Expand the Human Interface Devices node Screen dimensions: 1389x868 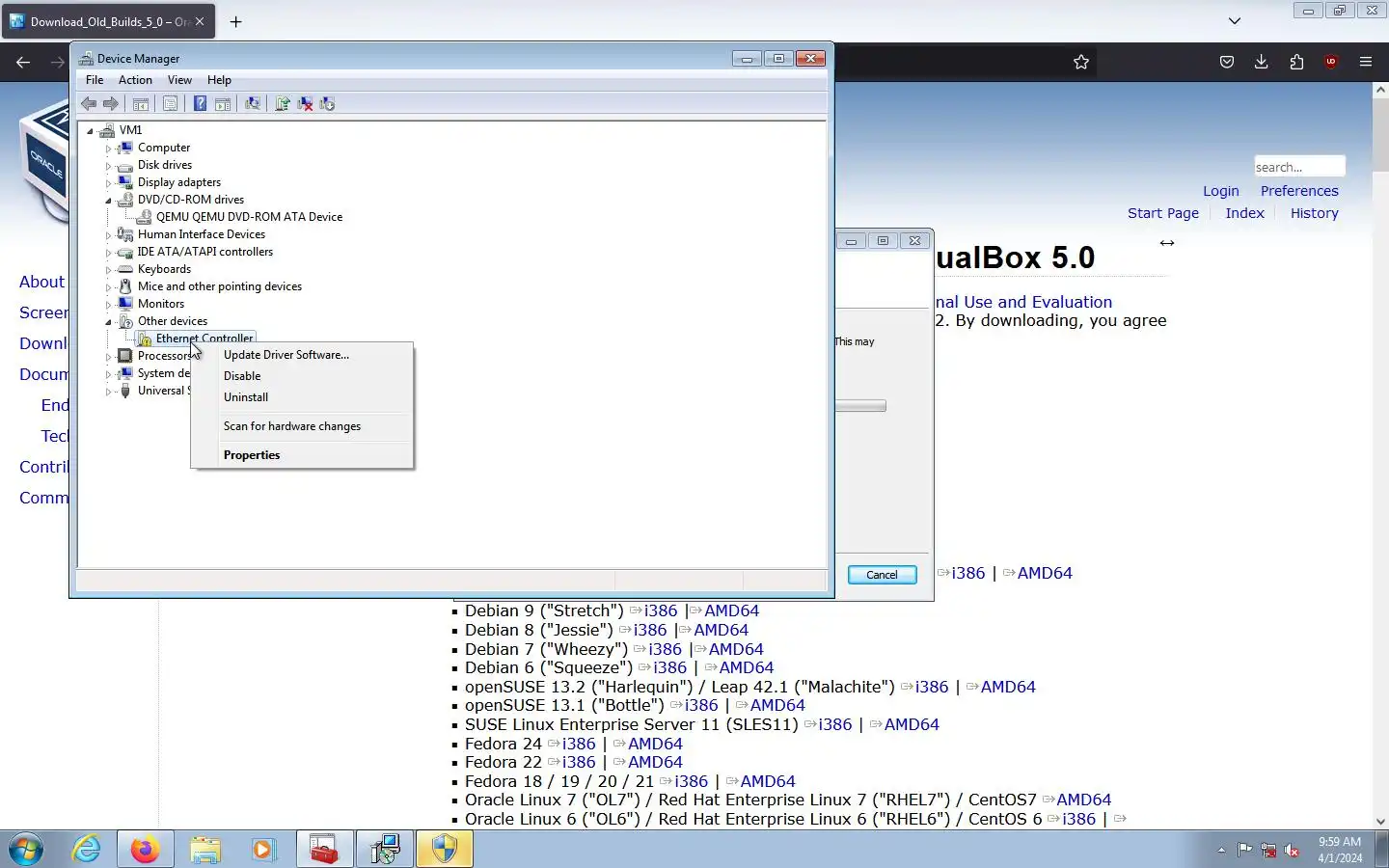pos(109,235)
